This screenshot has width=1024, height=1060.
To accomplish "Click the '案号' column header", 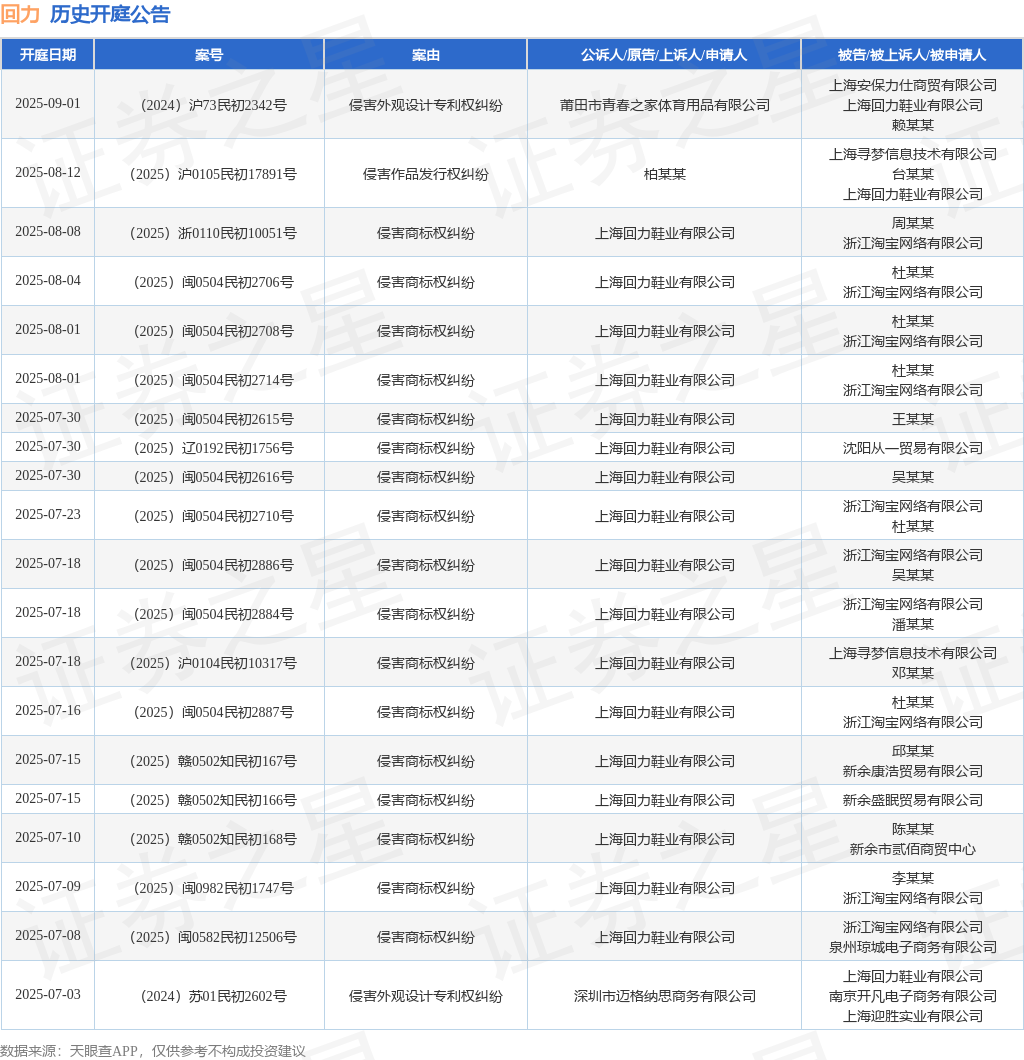I will (x=209, y=55).
